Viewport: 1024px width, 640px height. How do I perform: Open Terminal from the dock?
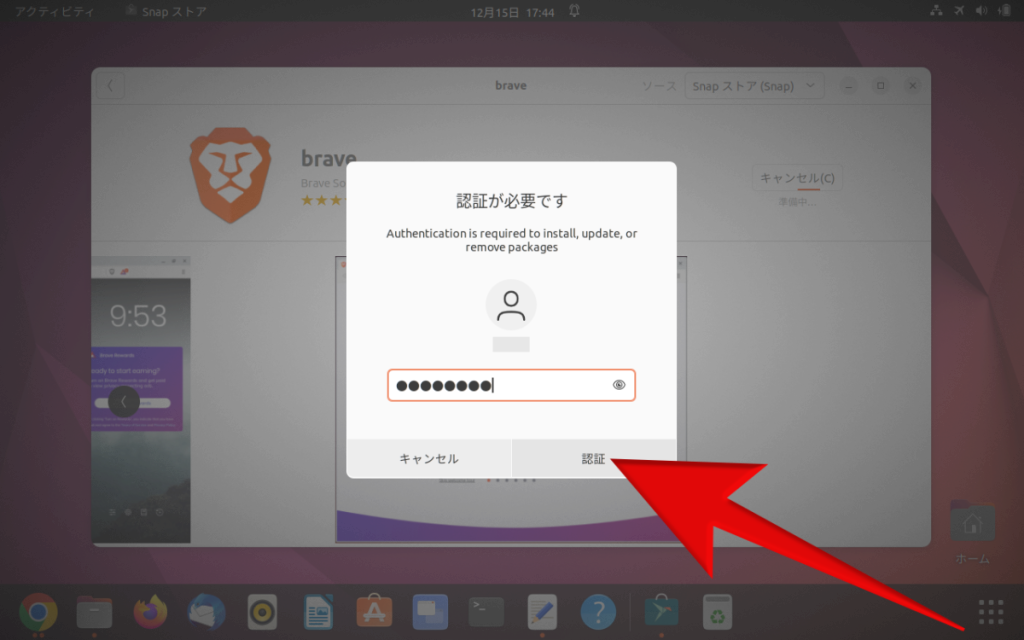pos(487,612)
